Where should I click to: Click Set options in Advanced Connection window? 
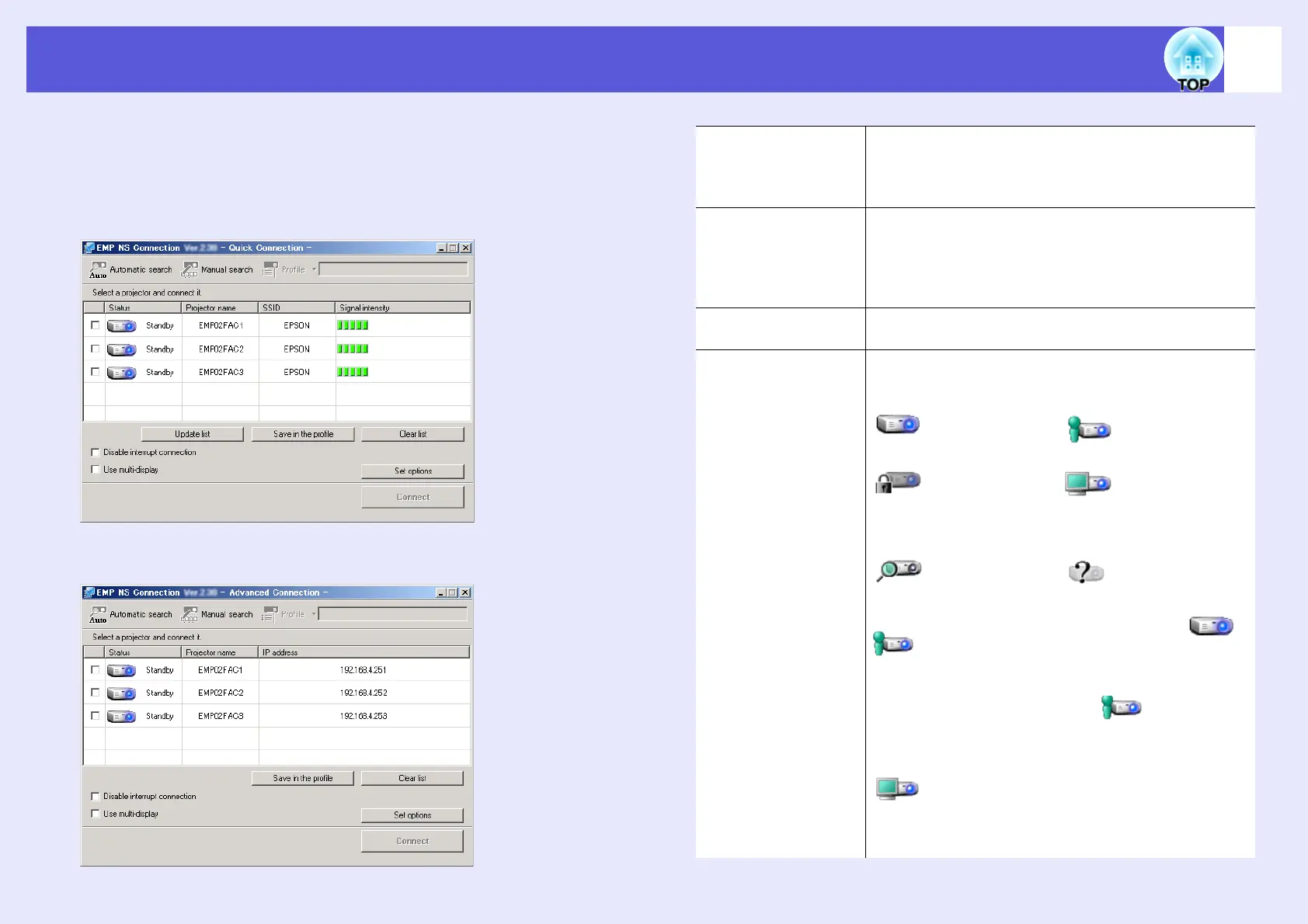tap(412, 815)
